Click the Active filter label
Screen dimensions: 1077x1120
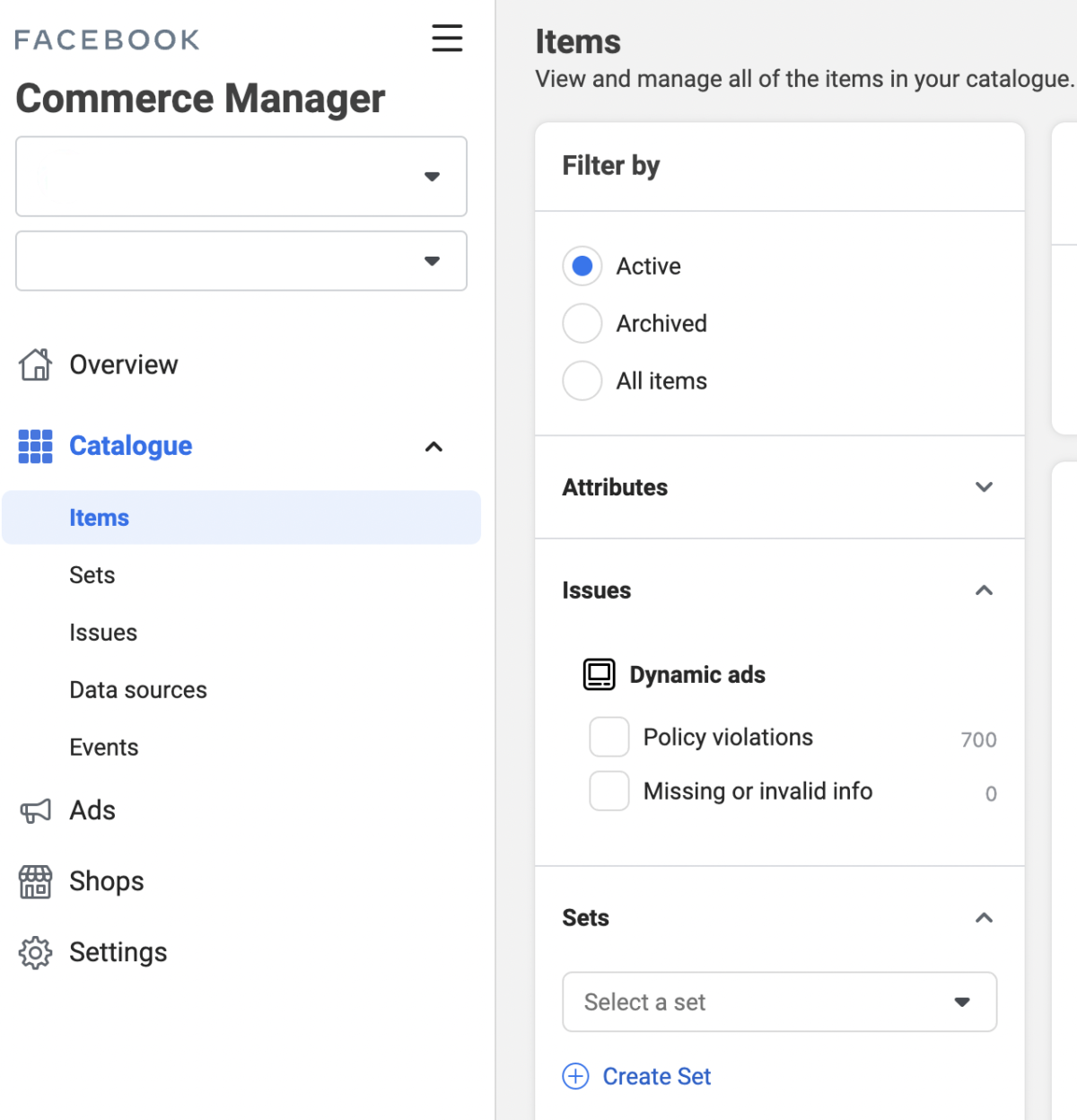(x=649, y=267)
